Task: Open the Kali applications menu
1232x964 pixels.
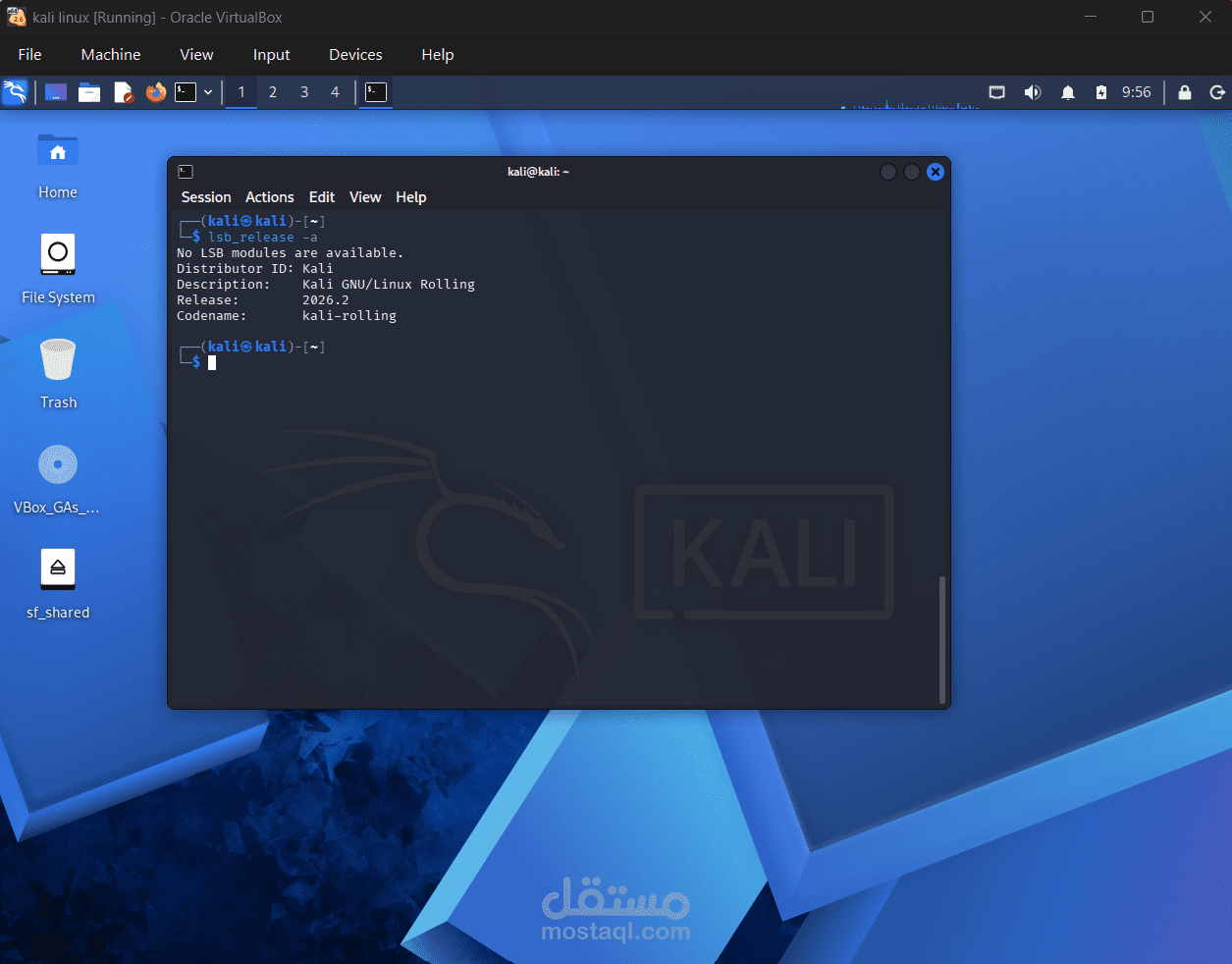Action: (x=15, y=92)
